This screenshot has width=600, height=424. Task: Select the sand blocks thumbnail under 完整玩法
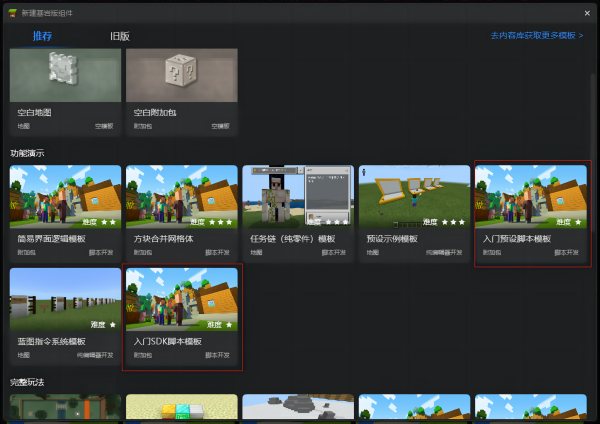182,407
